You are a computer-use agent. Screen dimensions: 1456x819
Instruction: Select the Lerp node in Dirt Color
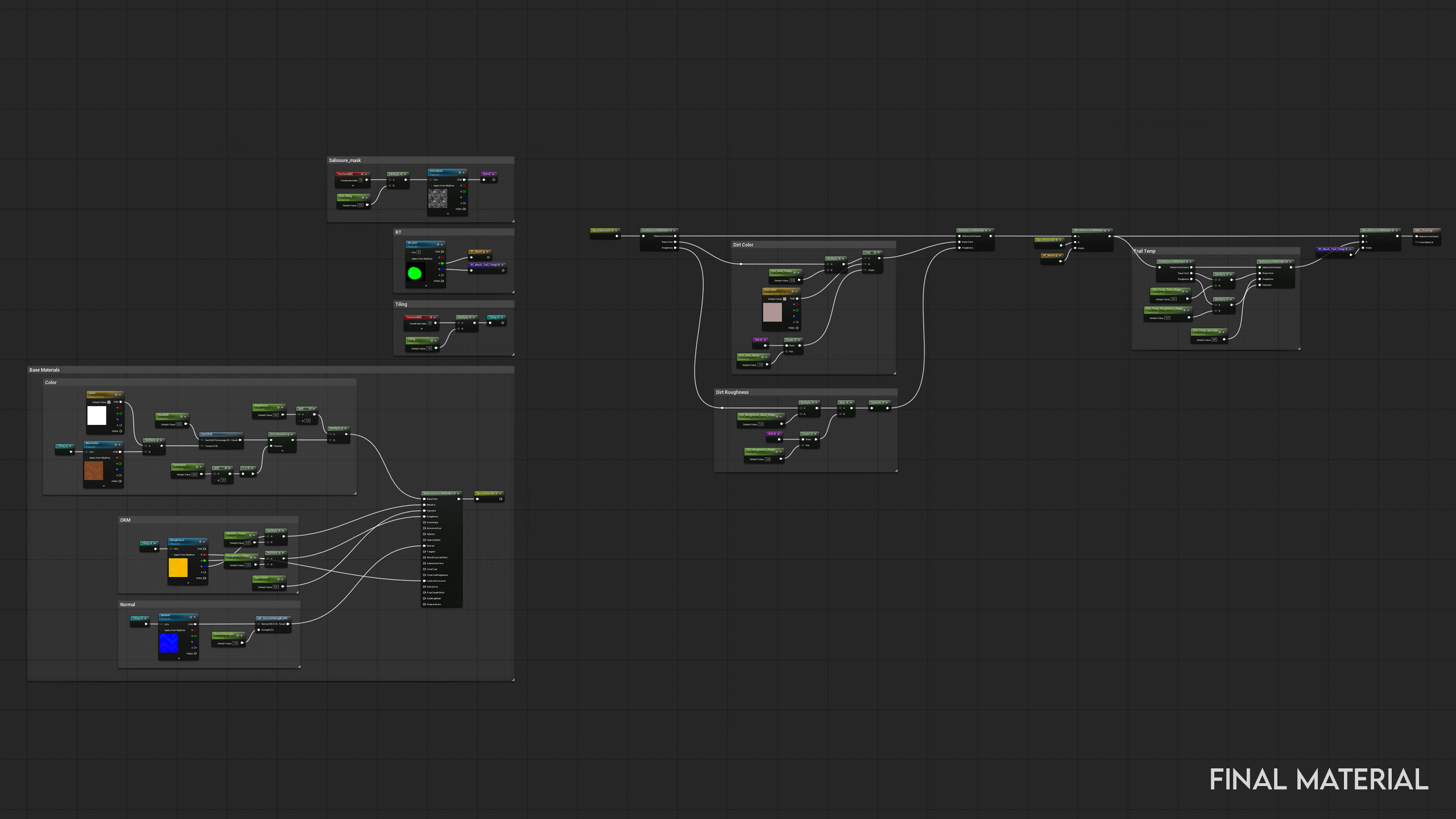tap(868, 253)
